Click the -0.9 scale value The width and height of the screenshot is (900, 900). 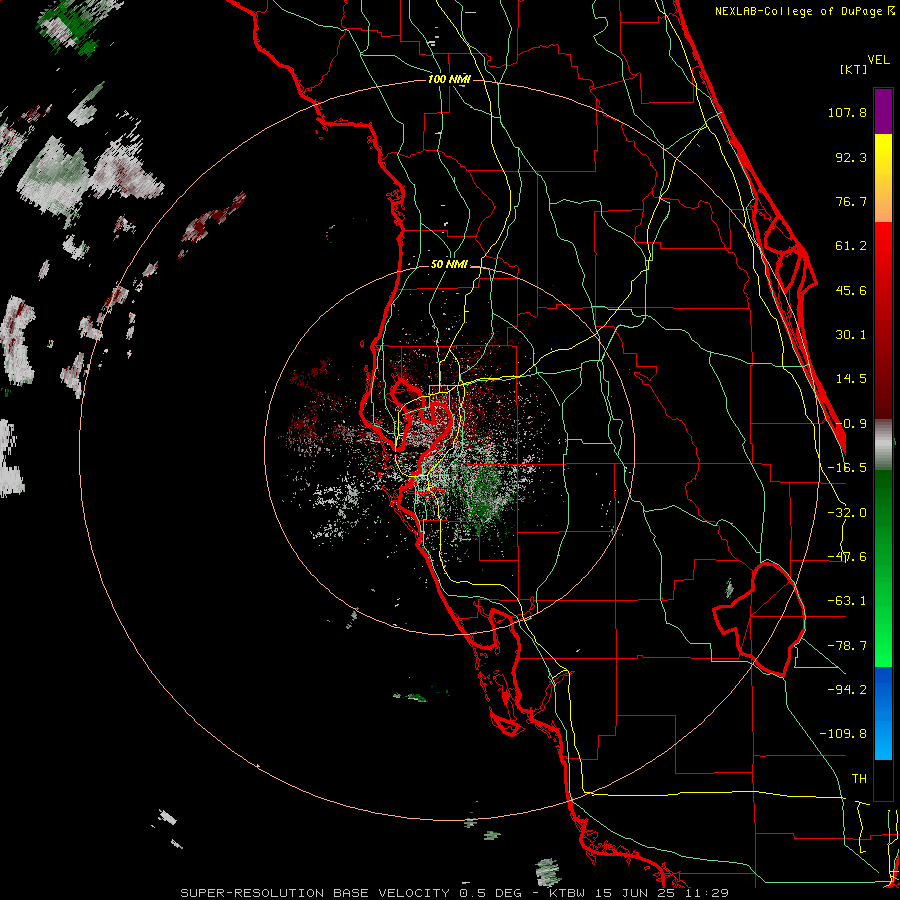(x=851, y=424)
